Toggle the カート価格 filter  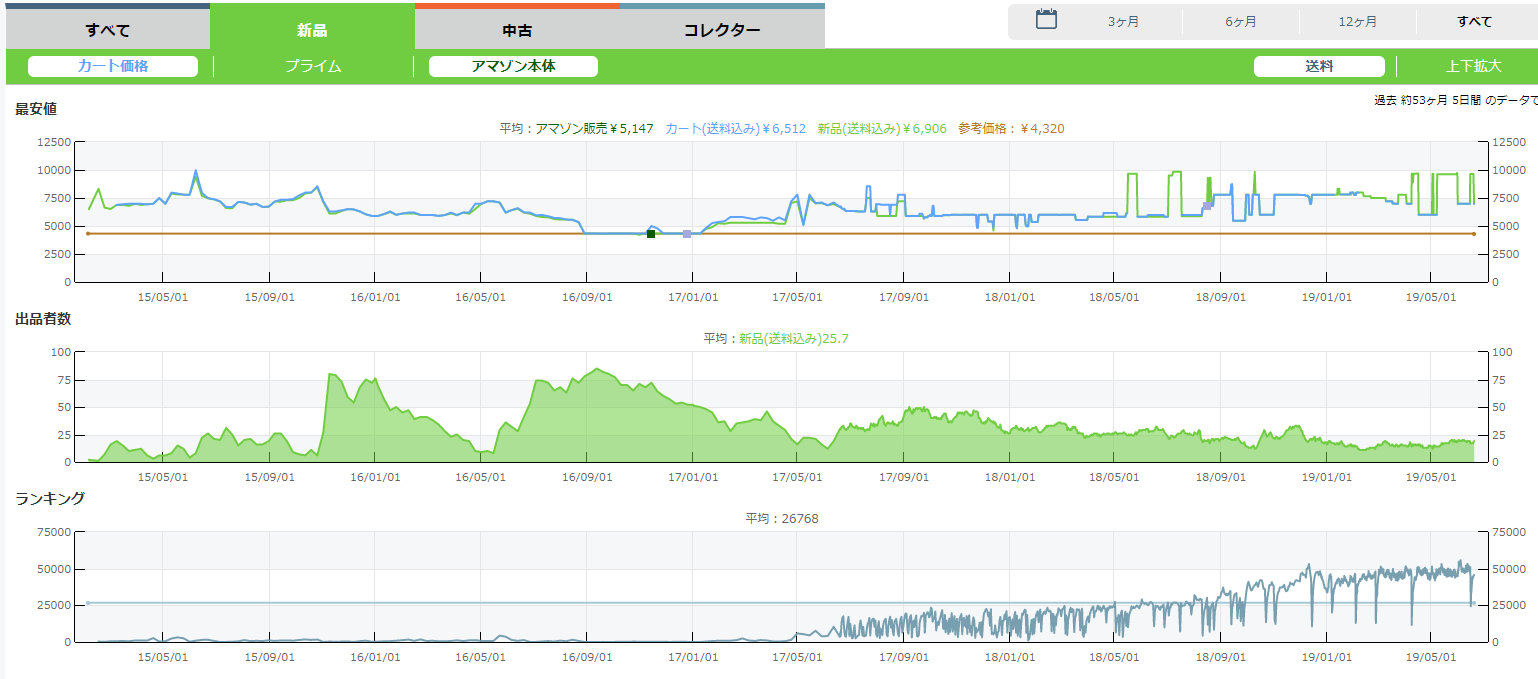[x=113, y=67]
